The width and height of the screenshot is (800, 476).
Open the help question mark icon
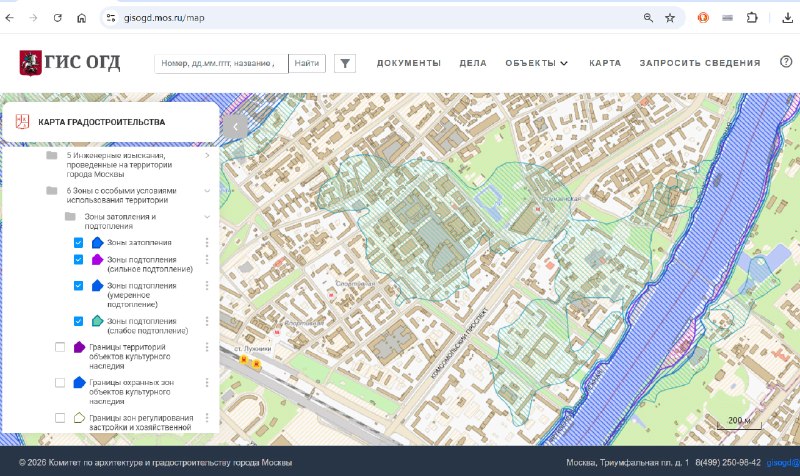point(786,62)
